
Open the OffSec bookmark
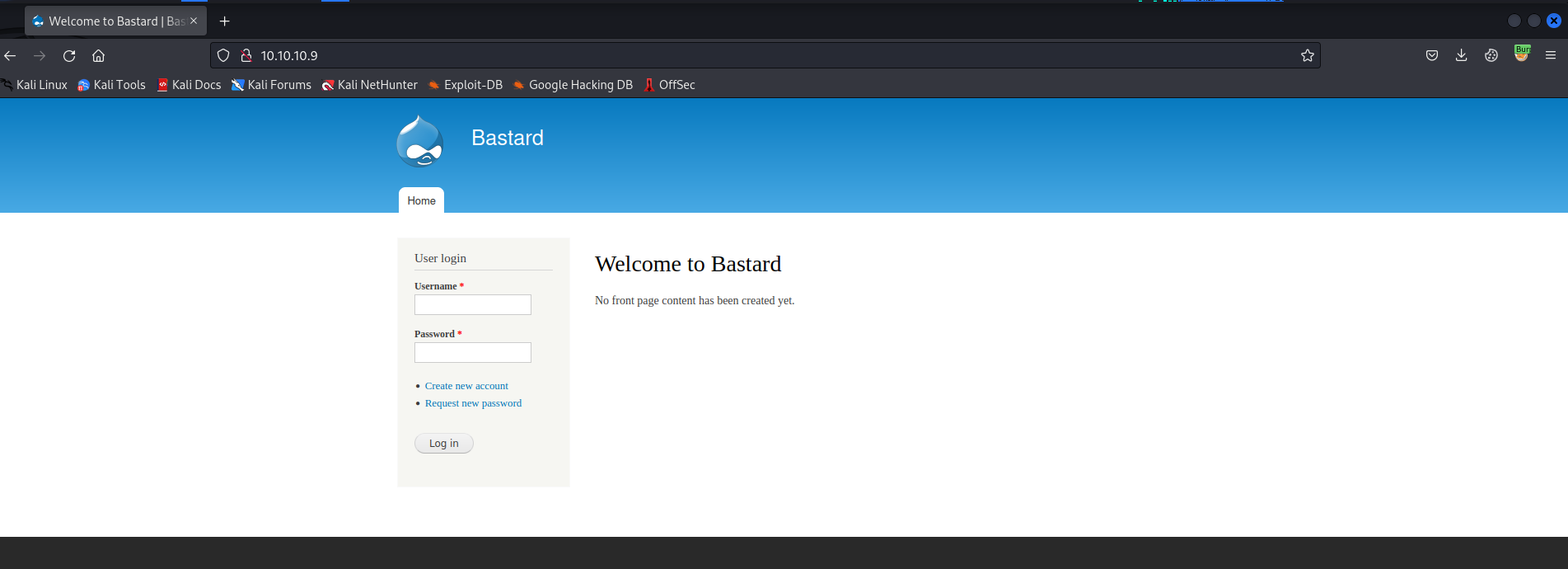click(x=669, y=85)
